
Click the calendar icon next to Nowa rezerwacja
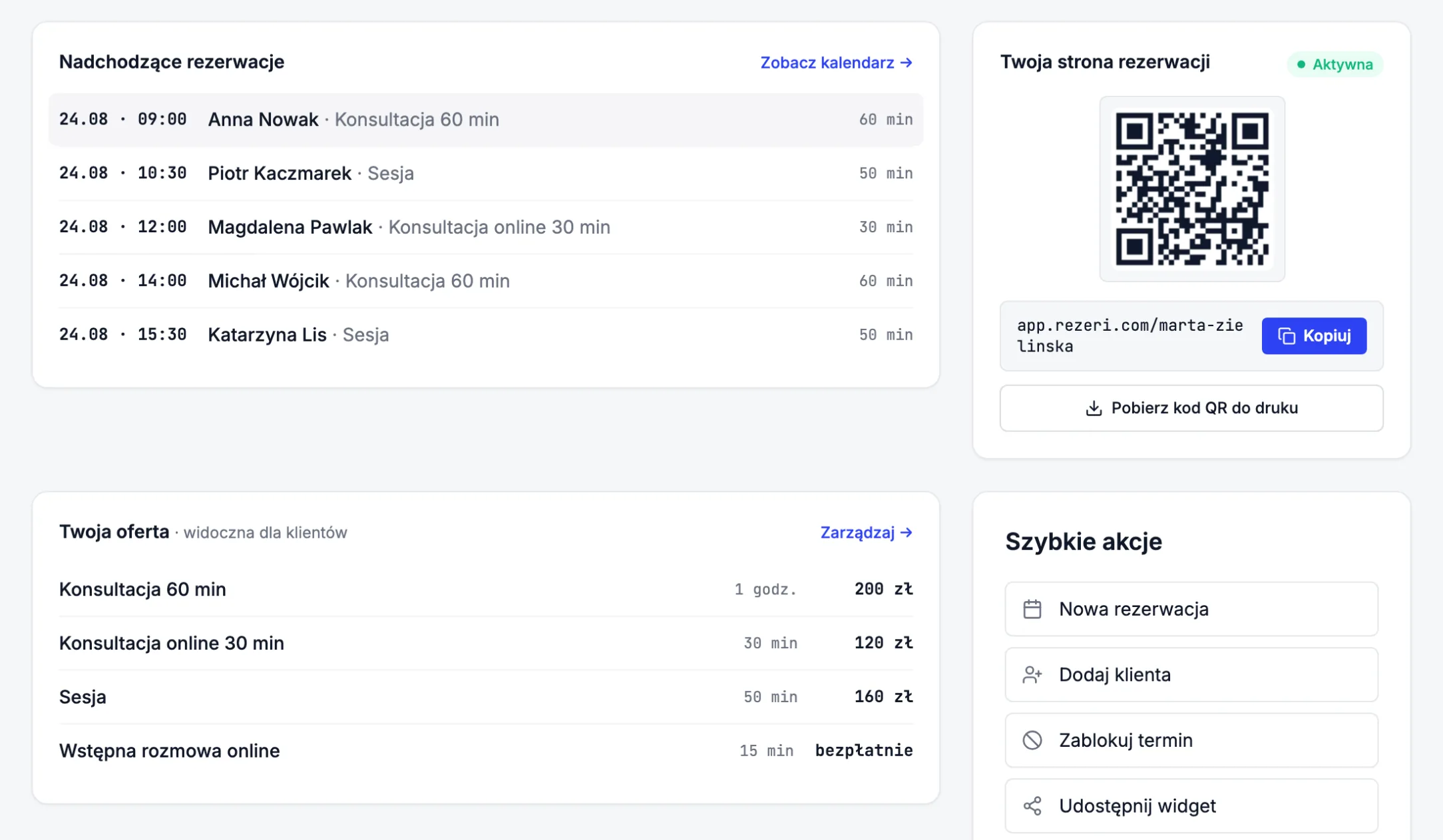1032,609
